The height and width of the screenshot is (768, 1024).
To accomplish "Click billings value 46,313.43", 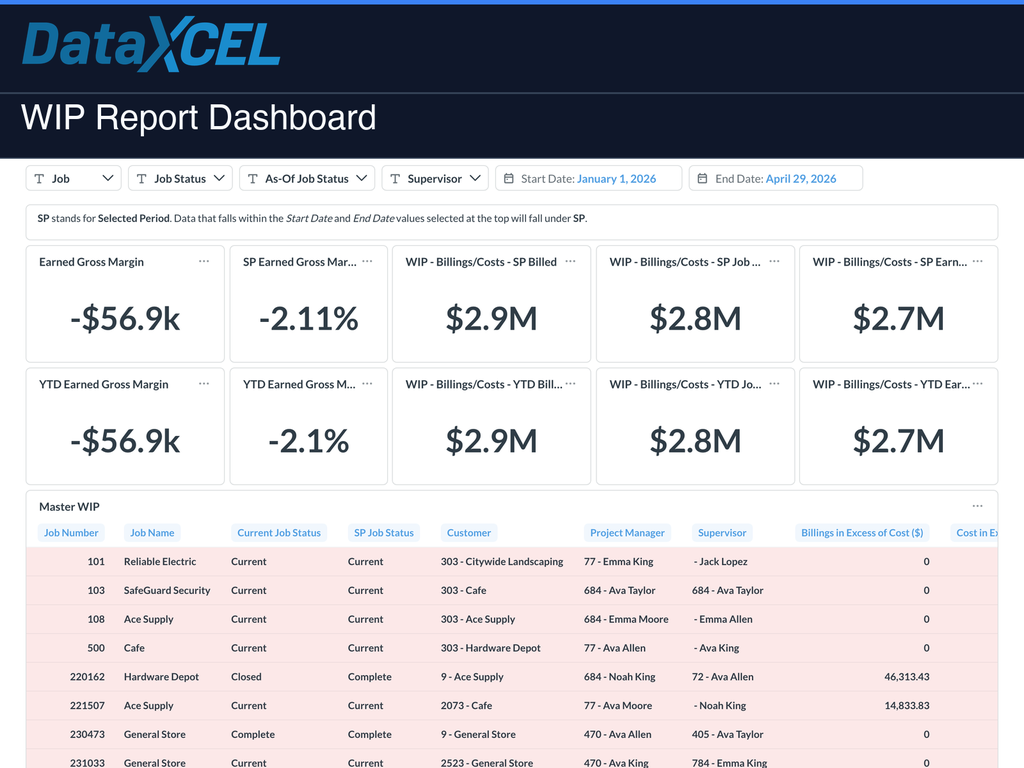I will coord(907,677).
